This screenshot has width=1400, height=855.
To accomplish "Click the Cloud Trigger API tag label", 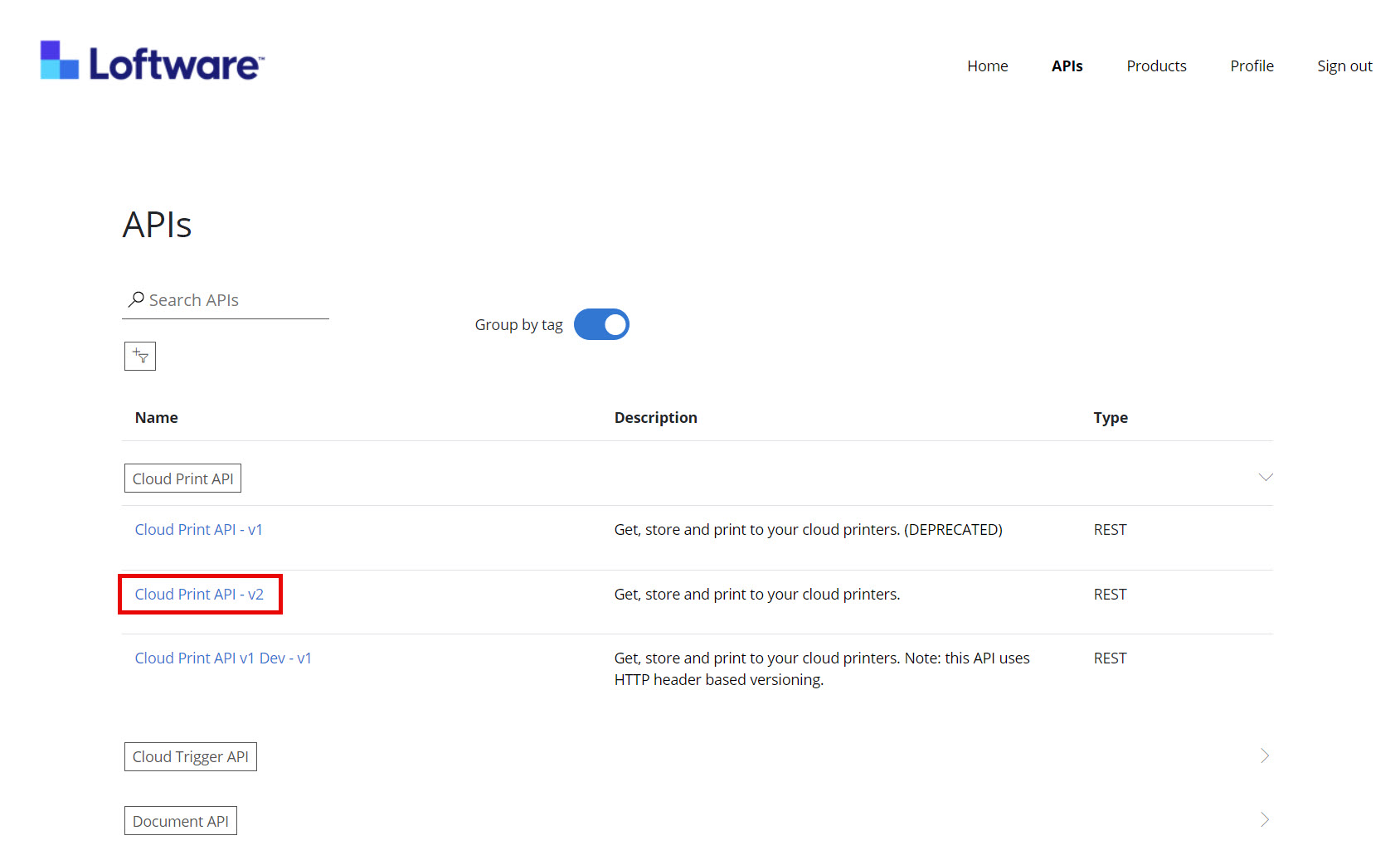I will (191, 756).
